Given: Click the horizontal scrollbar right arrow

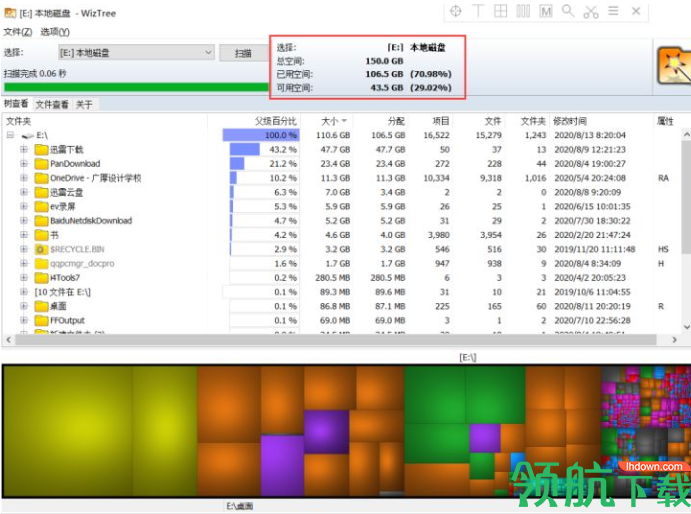Looking at the screenshot, I should [674, 339].
